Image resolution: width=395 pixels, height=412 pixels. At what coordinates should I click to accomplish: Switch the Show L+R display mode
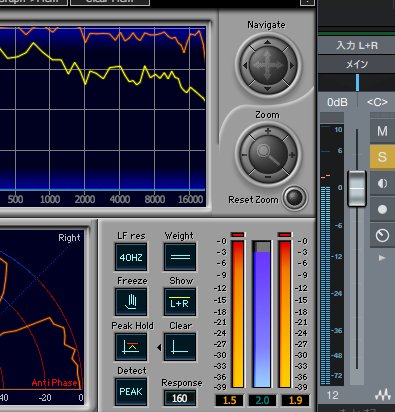tap(180, 302)
